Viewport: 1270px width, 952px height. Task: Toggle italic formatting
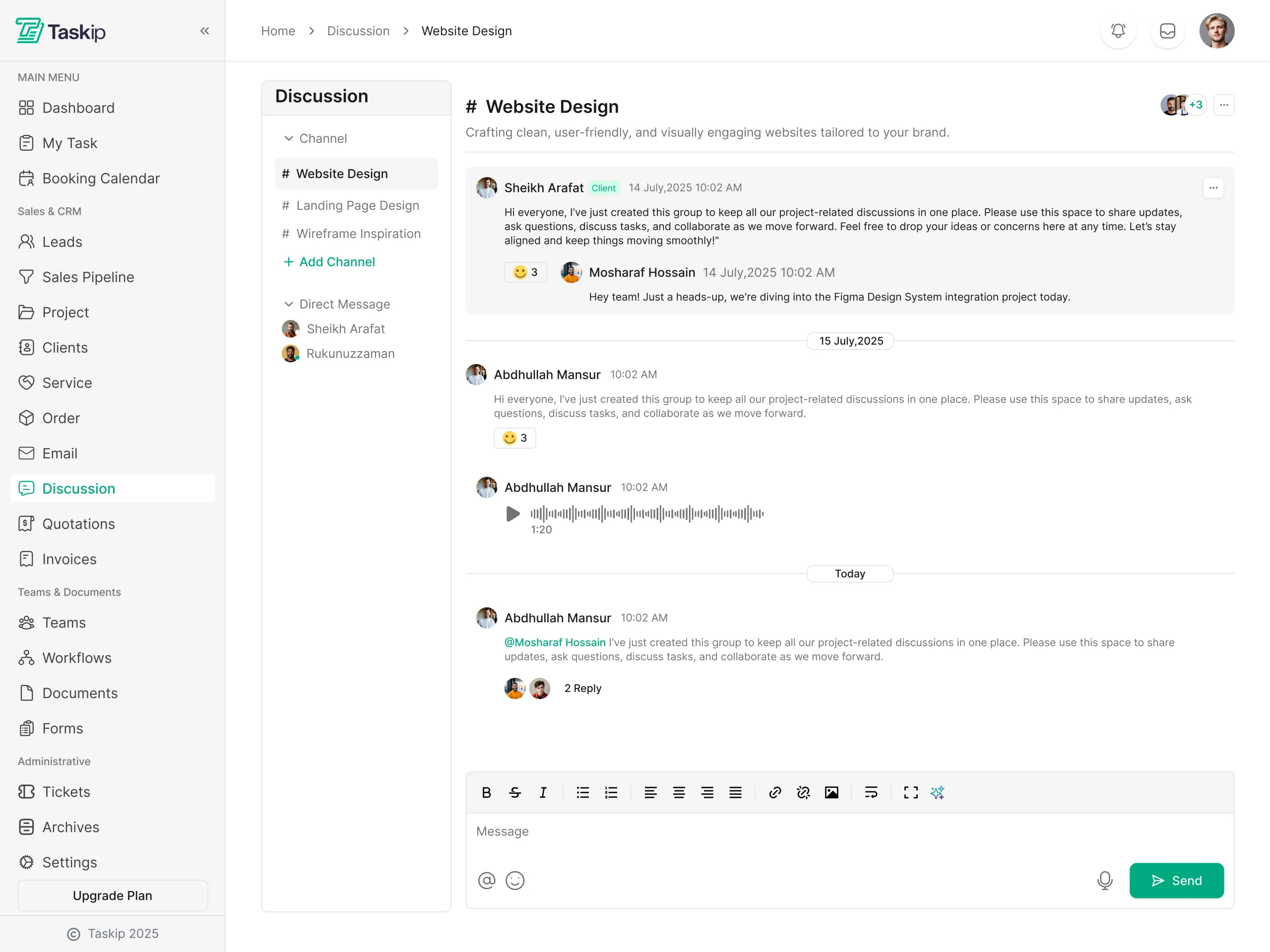tap(543, 792)
